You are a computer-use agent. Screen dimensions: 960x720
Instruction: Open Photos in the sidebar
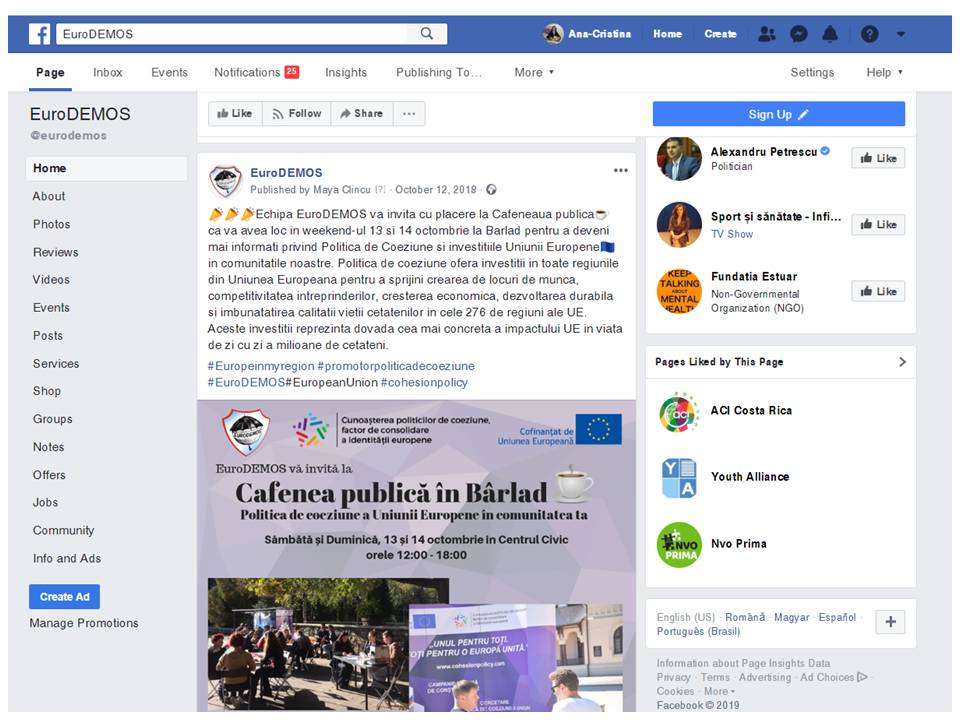tap(51, 224)
